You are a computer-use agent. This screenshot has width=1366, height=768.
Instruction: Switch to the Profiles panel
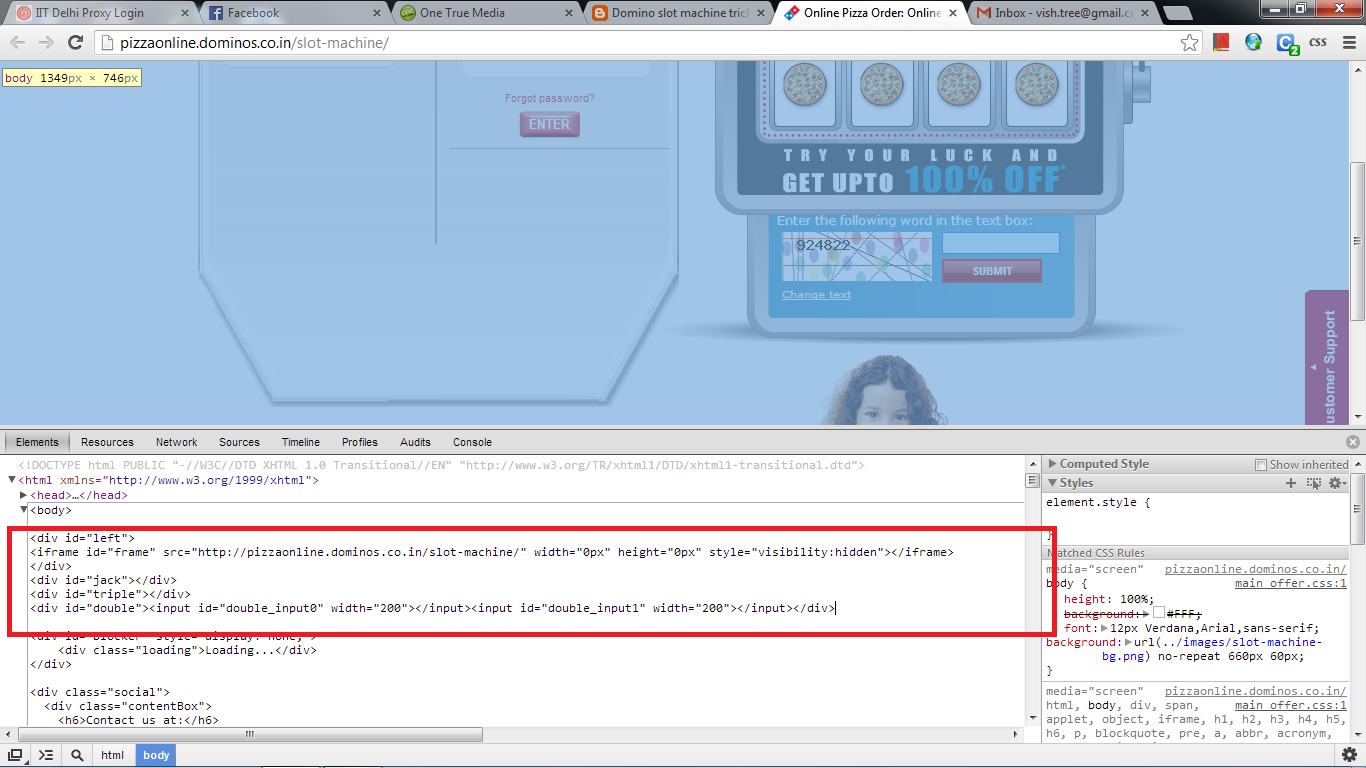click(359, 442)
